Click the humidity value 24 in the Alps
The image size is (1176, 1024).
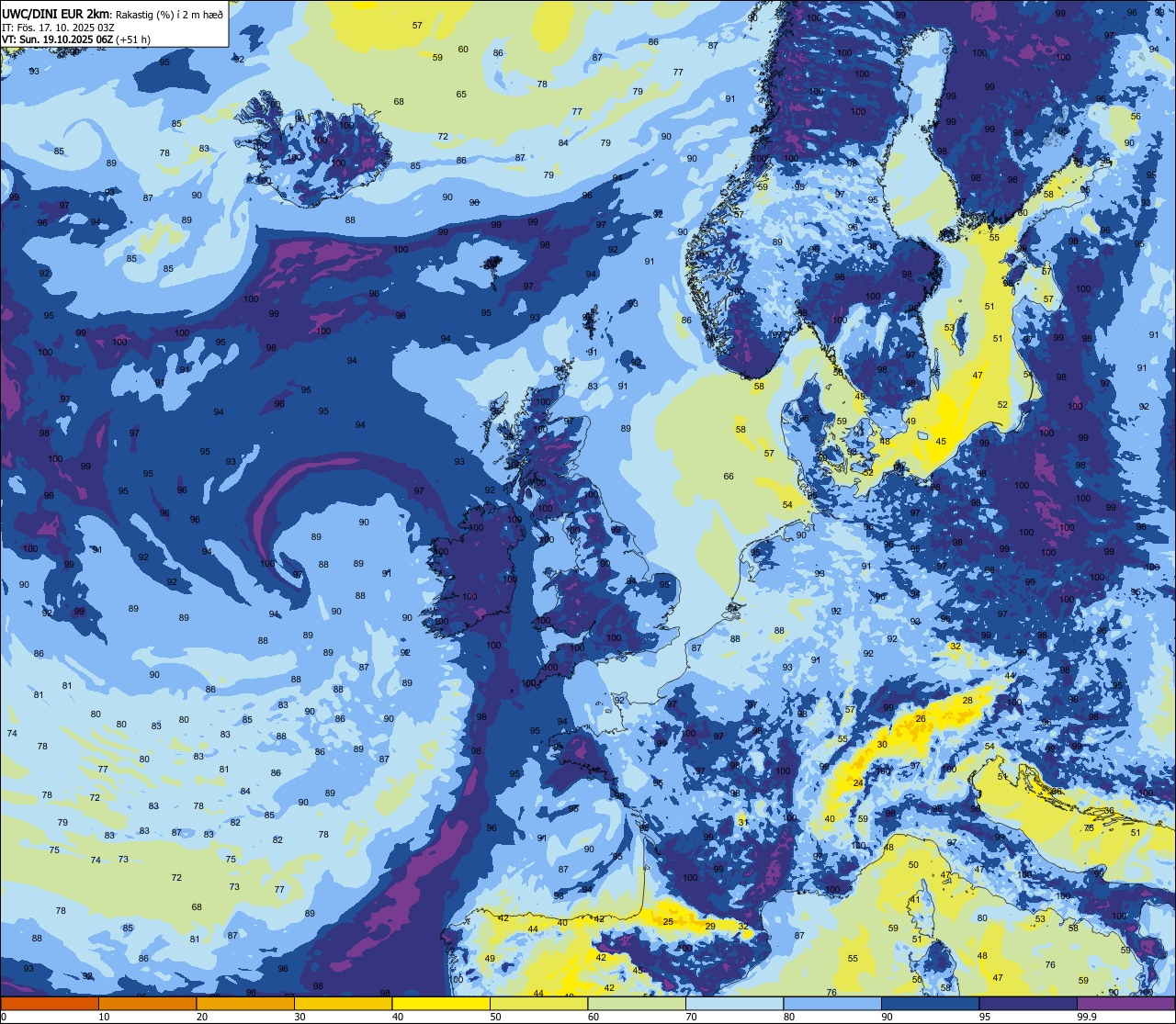click(857, 783)
